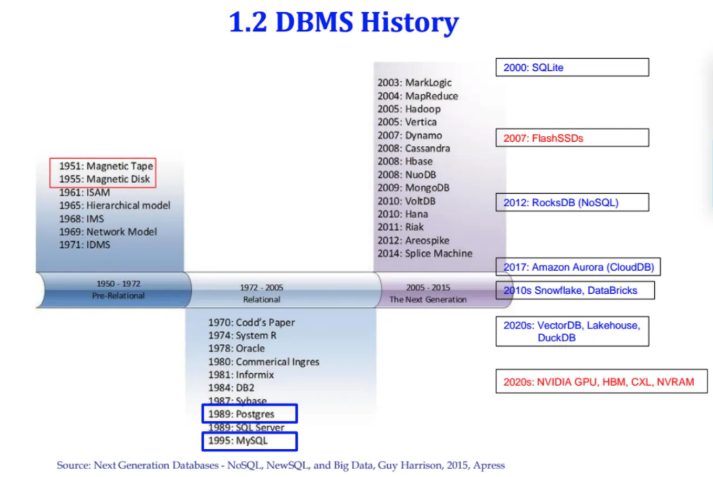The height and width of the screenshot is (477, 713).
Task: Select the '1961: ISAM' entry
Action: 85,192
